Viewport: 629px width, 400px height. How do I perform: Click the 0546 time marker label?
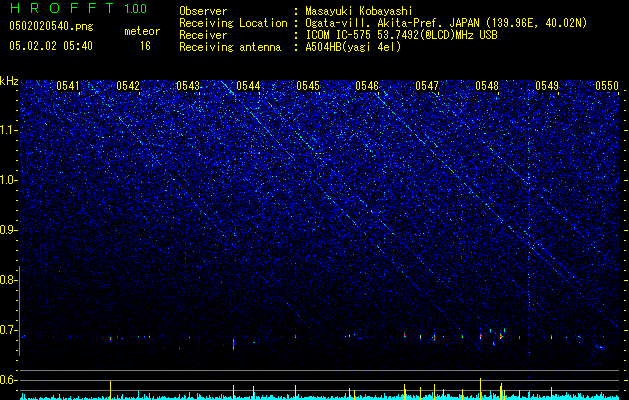pos(367,86)
